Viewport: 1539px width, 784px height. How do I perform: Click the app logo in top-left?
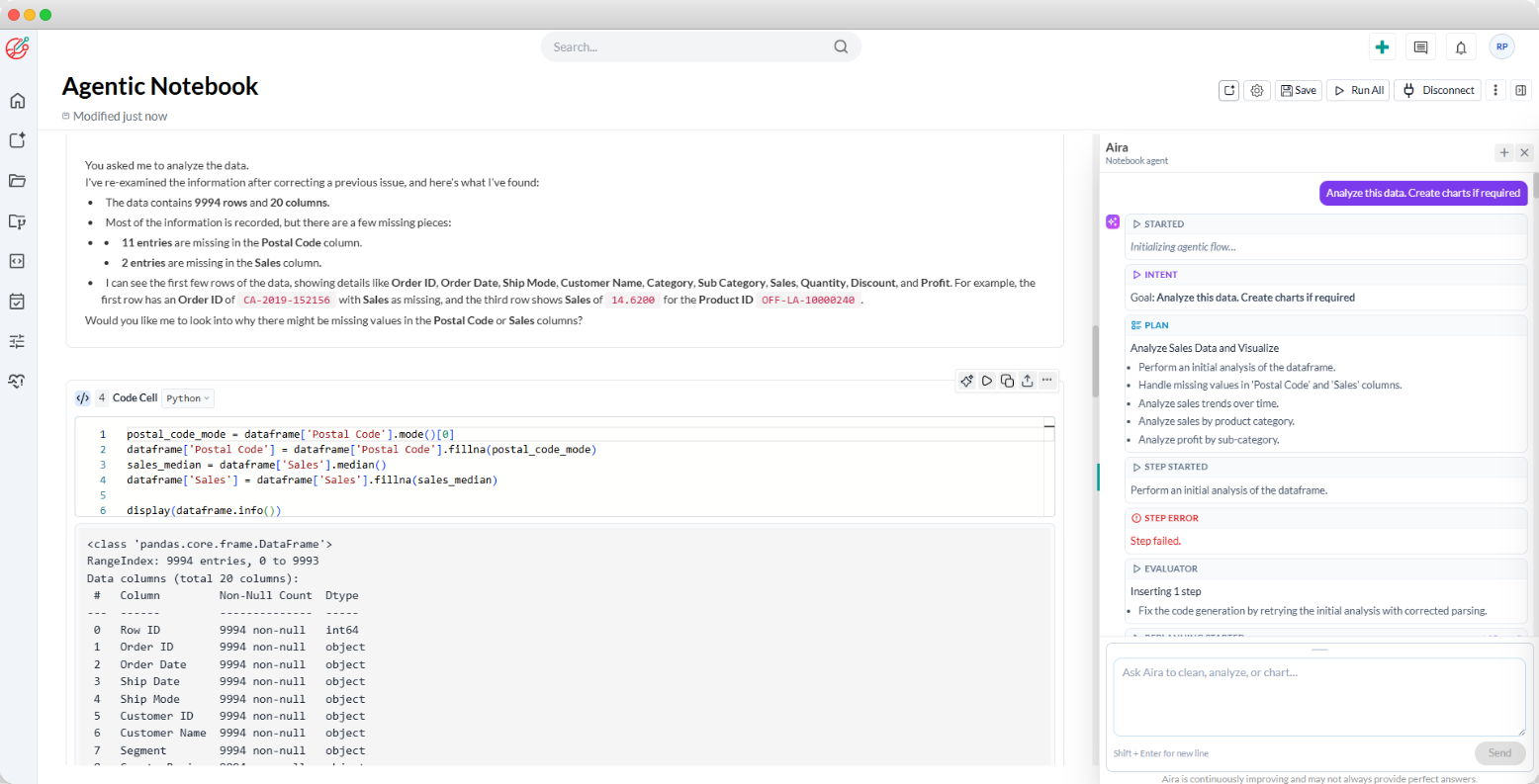pos(18,47)
